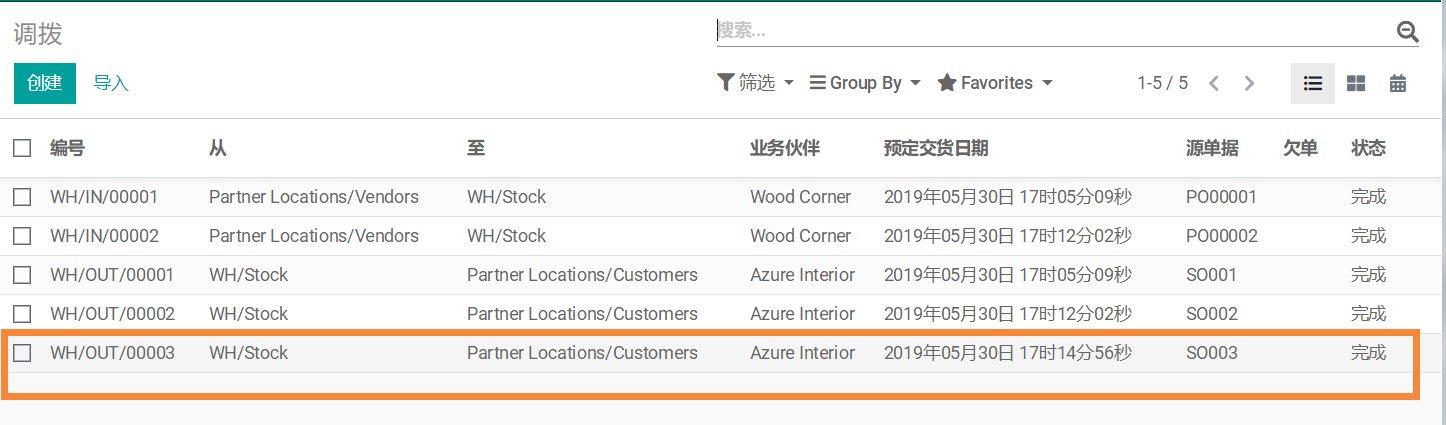This screenshot has width=1446, height=425.
Task: Check the WH/IN/00001 row checkbox
Action: [22, 197]
